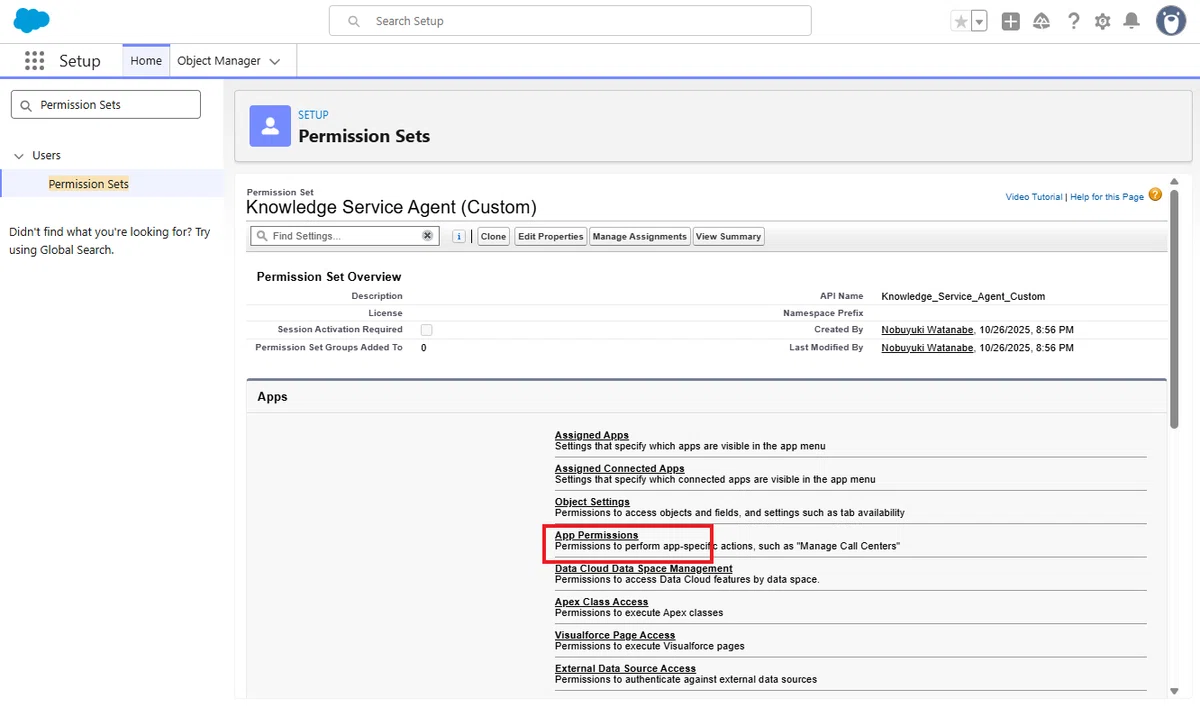Open the Help for this Page link
Image resolution: width=1200 pixels, height=706 pixels.
(1107, 197)
